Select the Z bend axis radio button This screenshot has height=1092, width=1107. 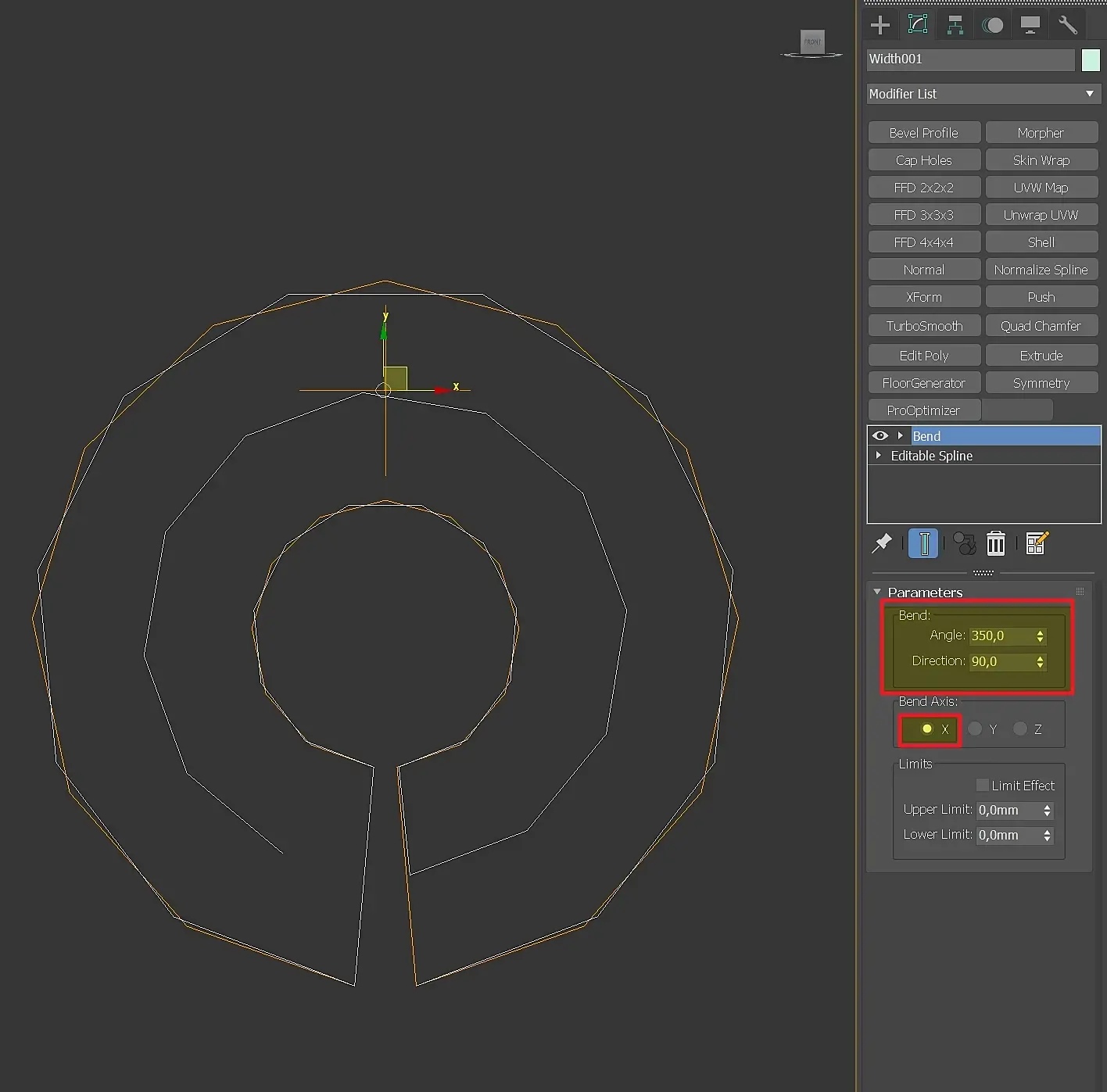[x=1020, y=729]
